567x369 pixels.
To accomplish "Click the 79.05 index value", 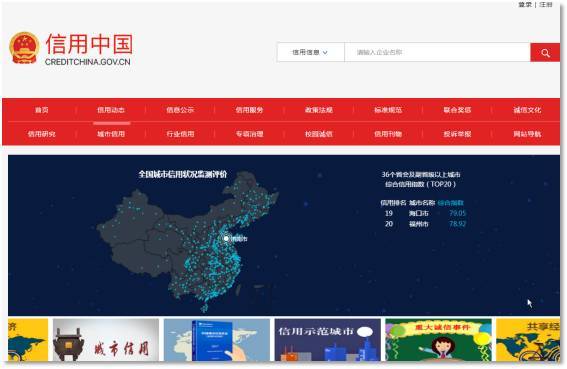I will 457,213.
